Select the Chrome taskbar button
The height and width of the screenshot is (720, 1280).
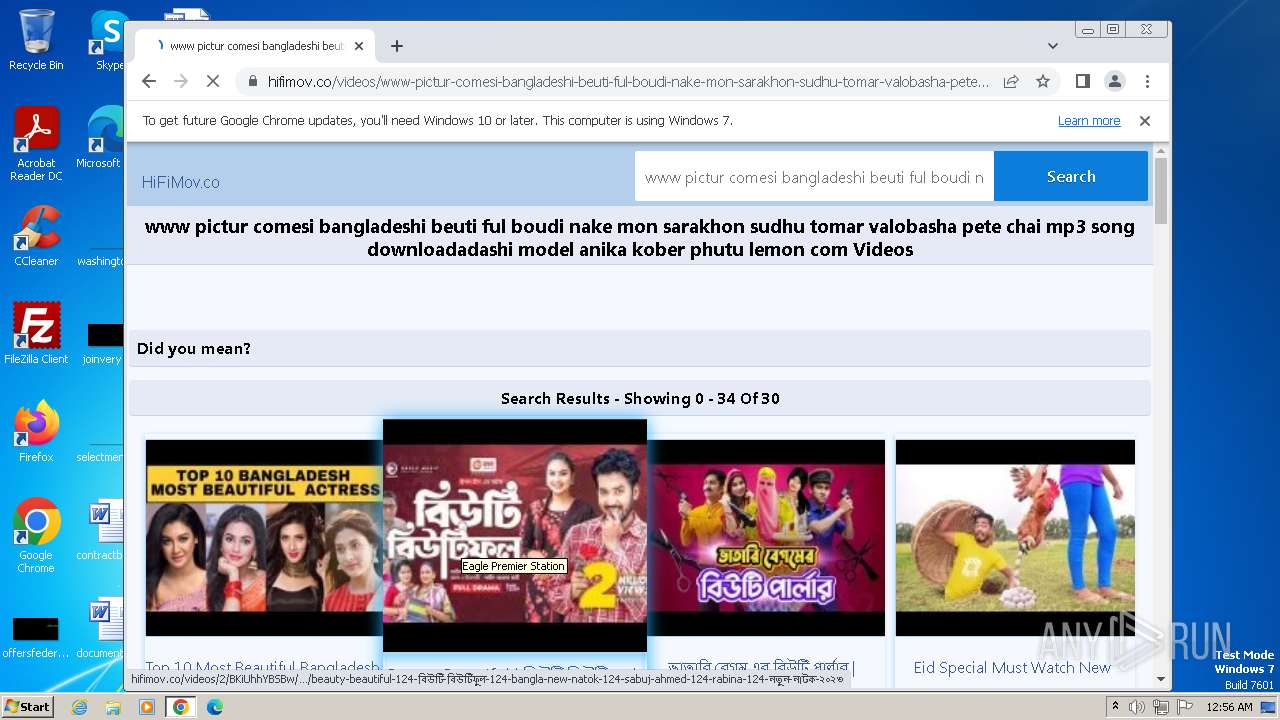tap(181, 707)
